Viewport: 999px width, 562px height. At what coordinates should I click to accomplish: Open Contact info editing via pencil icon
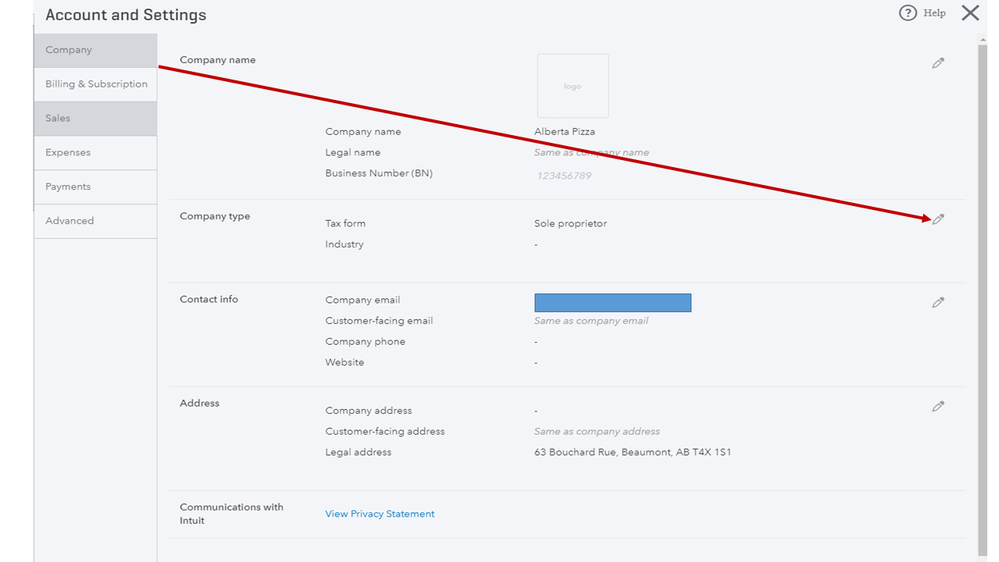(938, 302)
